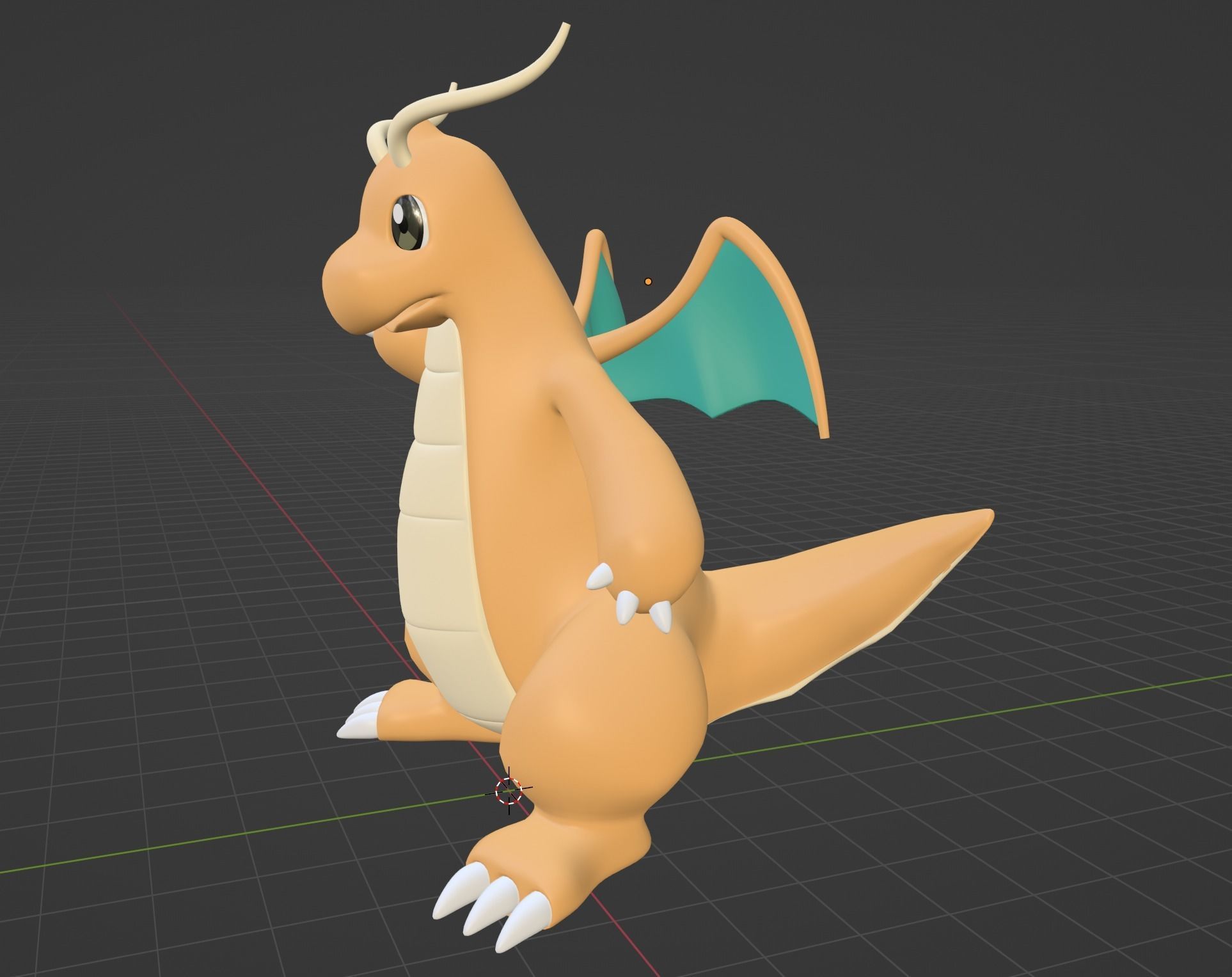Select the orange object origin dot
Viewport: 1232px width, 977px height.
[x=648, y=282]
